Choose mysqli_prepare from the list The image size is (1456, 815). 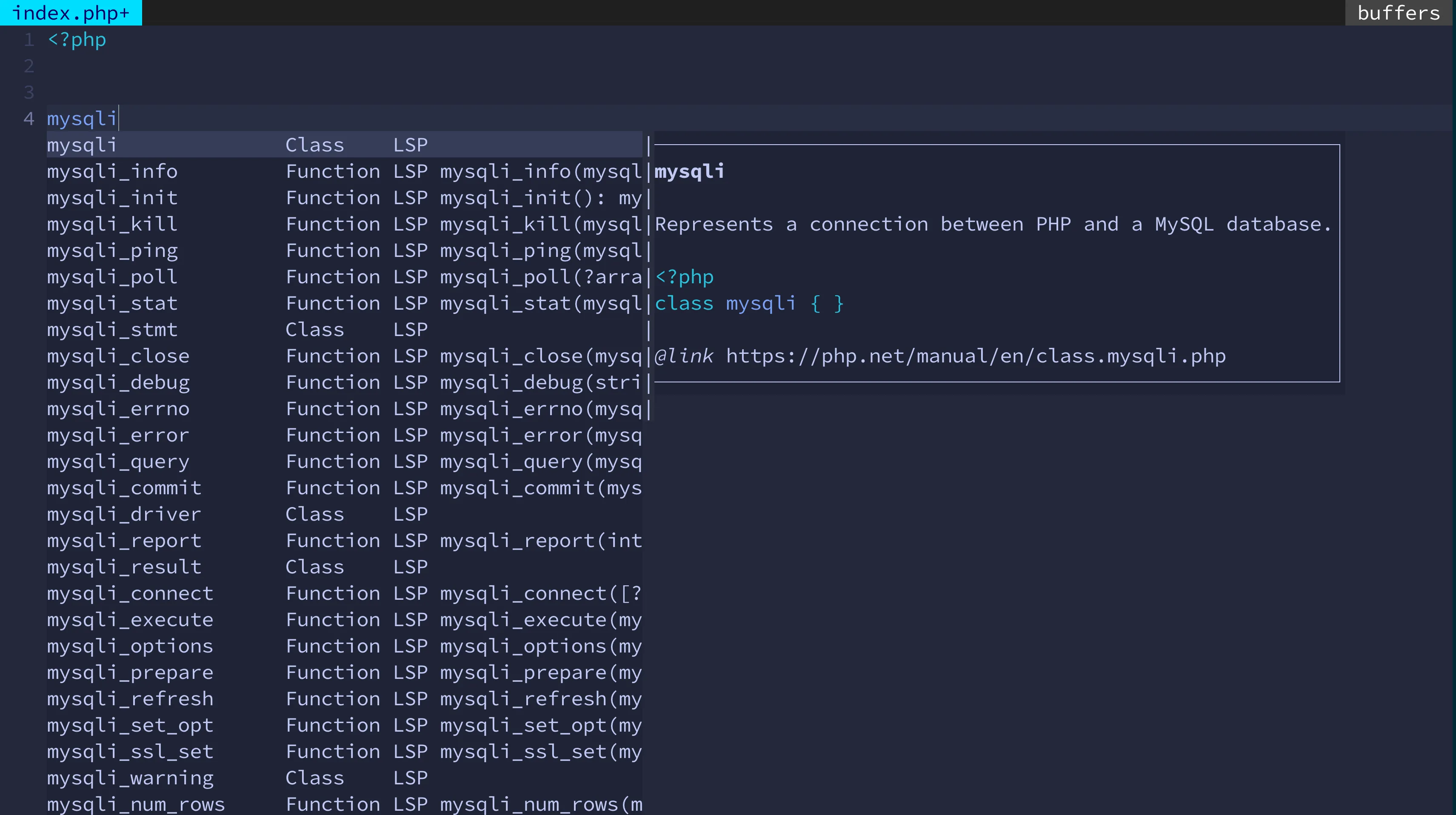click(130, 673)
